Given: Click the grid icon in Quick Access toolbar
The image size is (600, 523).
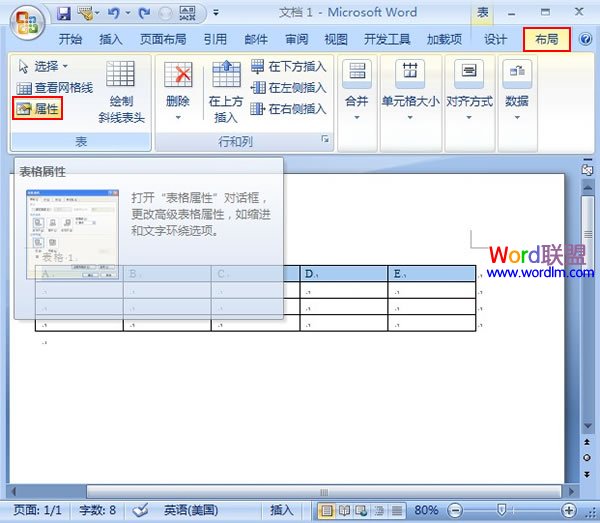Looking at the screenshot, I should click(x=188, y=13).
